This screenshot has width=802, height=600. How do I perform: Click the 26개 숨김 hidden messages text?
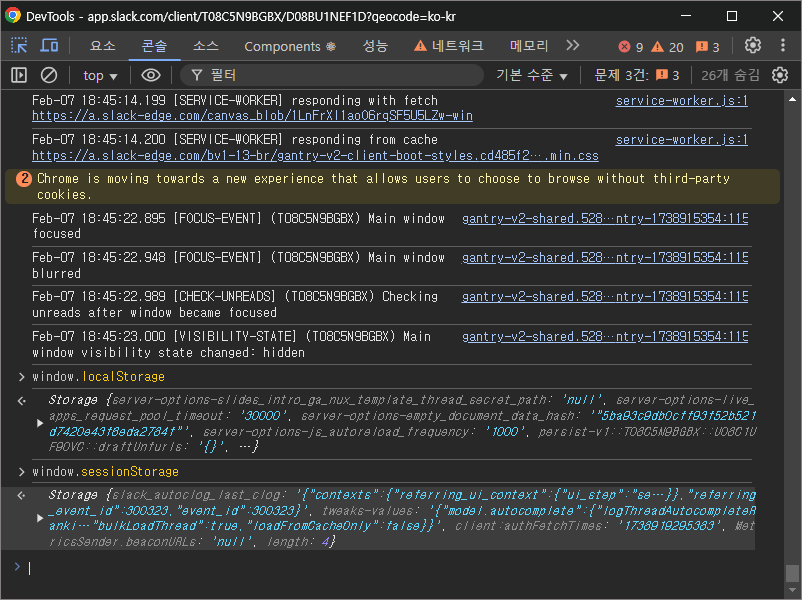click(730, 76)
